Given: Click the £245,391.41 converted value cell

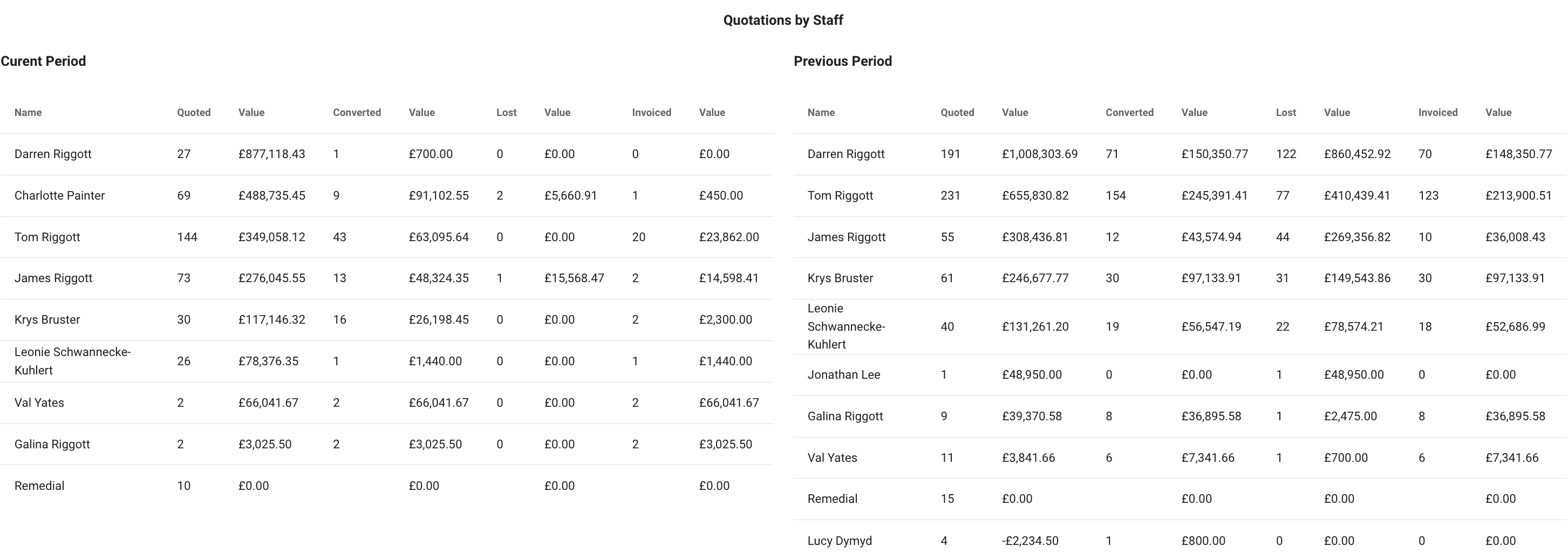Looking at the screenshot, I should [x=1215, y=195].
